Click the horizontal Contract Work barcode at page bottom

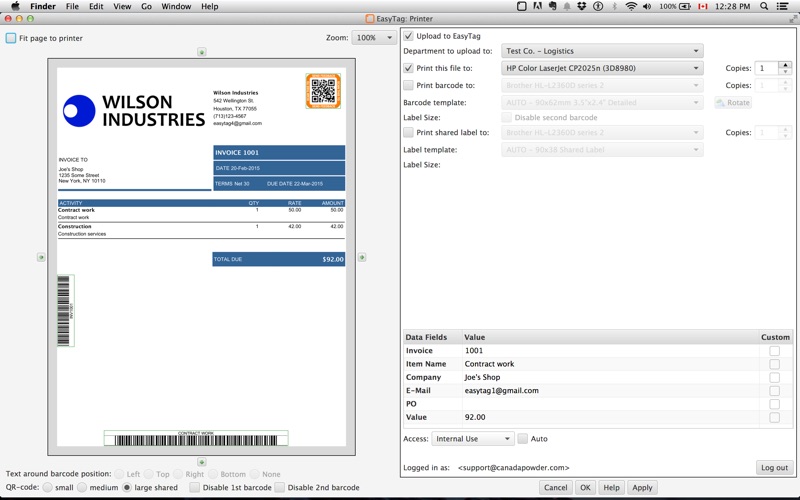click(196, 438)
